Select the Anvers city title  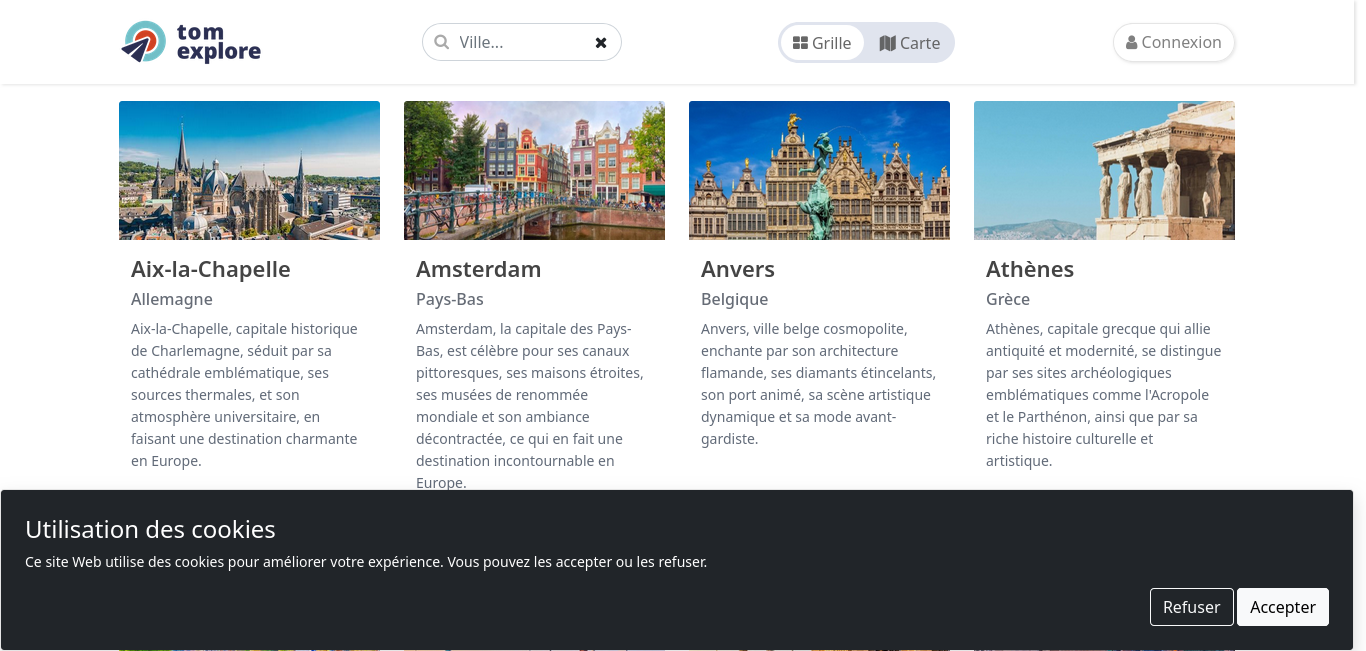pyautogui.click(x=738, y=269)
